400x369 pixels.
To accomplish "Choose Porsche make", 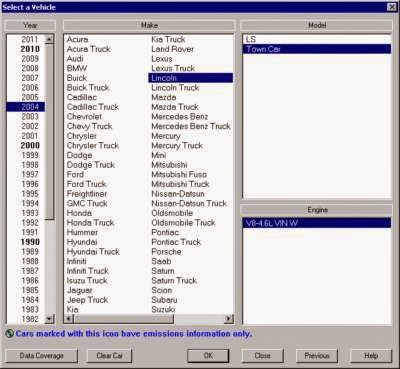I will pyautogui.click(x=166, y=252).
